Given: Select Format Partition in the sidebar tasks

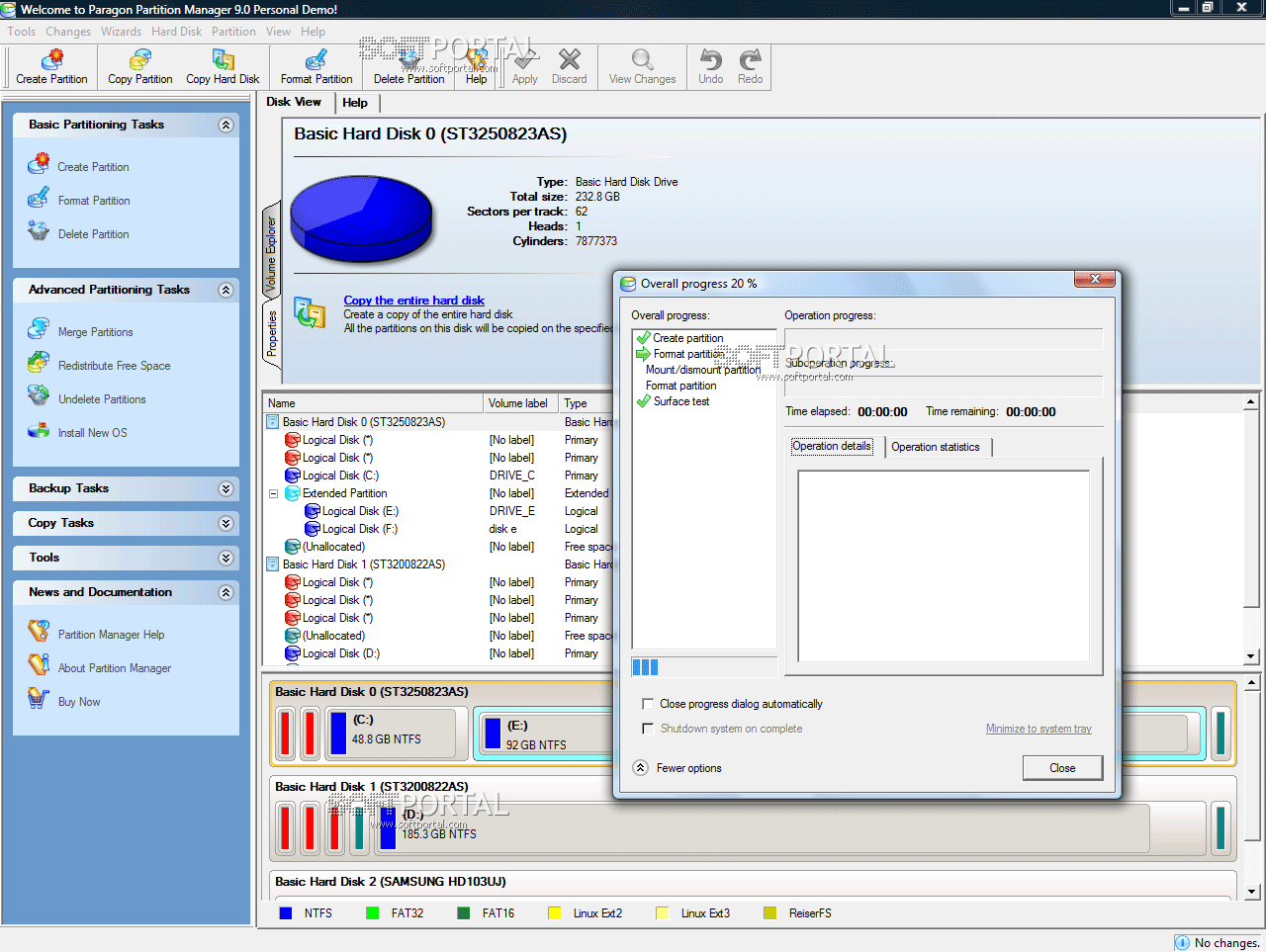Looking at the screenshot, I should click(94, 201).
